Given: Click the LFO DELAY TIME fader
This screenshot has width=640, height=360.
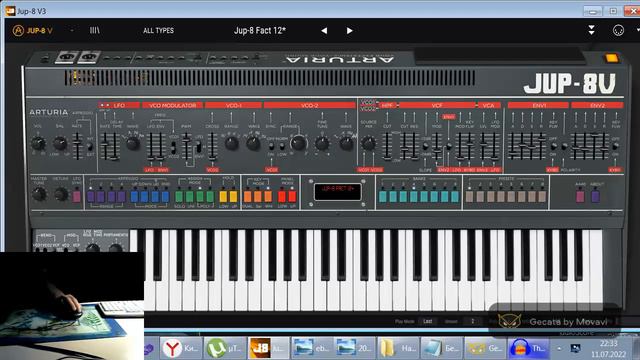Looking at the screenshot, I should click(115, 146).
